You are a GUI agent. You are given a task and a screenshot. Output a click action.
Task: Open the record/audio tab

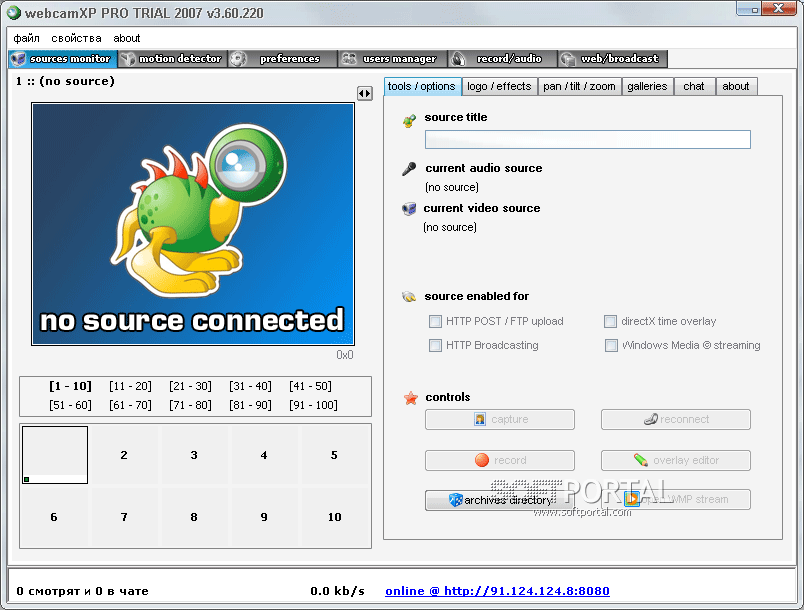point(502,59)
